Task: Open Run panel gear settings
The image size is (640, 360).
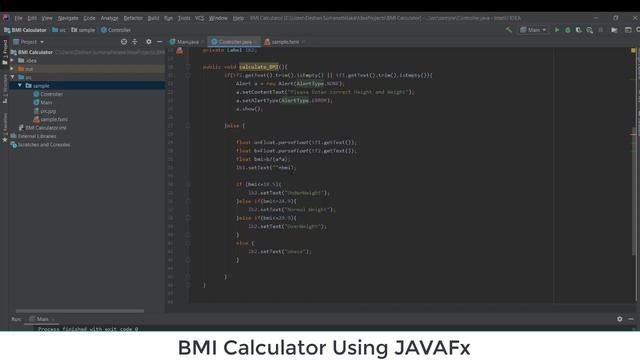Action: coord(620,319)
